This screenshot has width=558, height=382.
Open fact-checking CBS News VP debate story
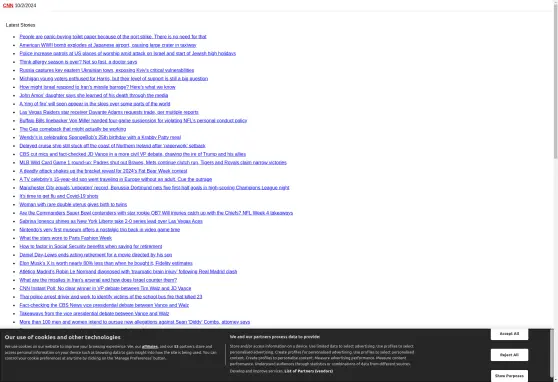coord(104,305)
